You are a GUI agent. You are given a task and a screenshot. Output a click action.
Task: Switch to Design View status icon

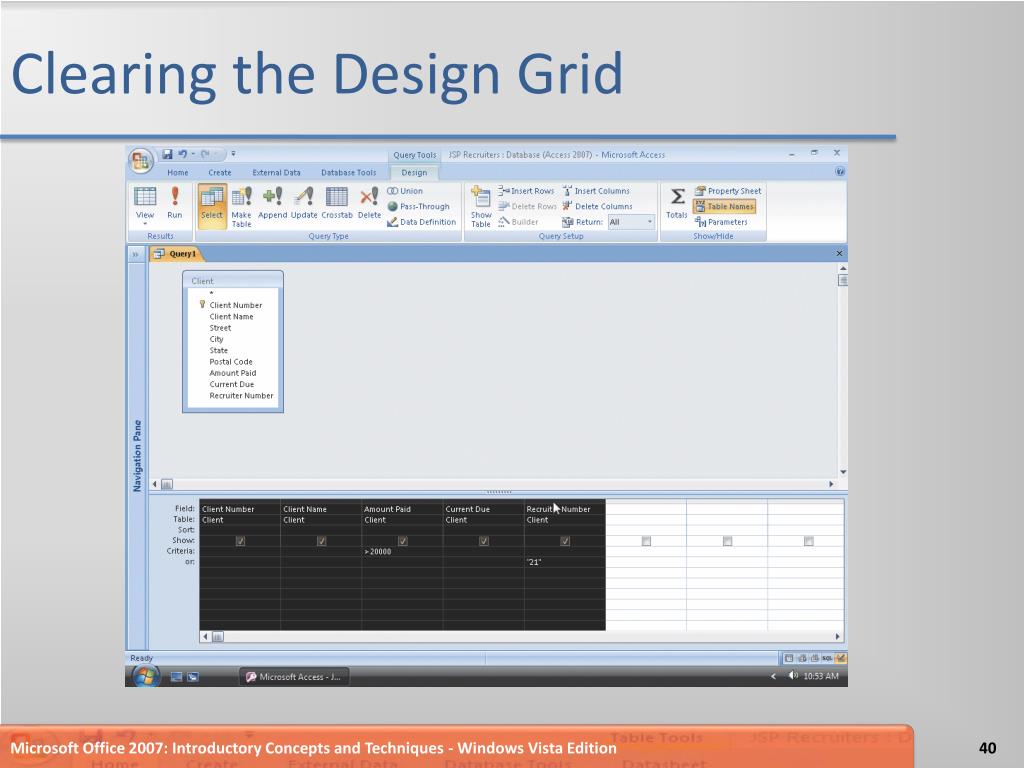click(x=840, y=658)
